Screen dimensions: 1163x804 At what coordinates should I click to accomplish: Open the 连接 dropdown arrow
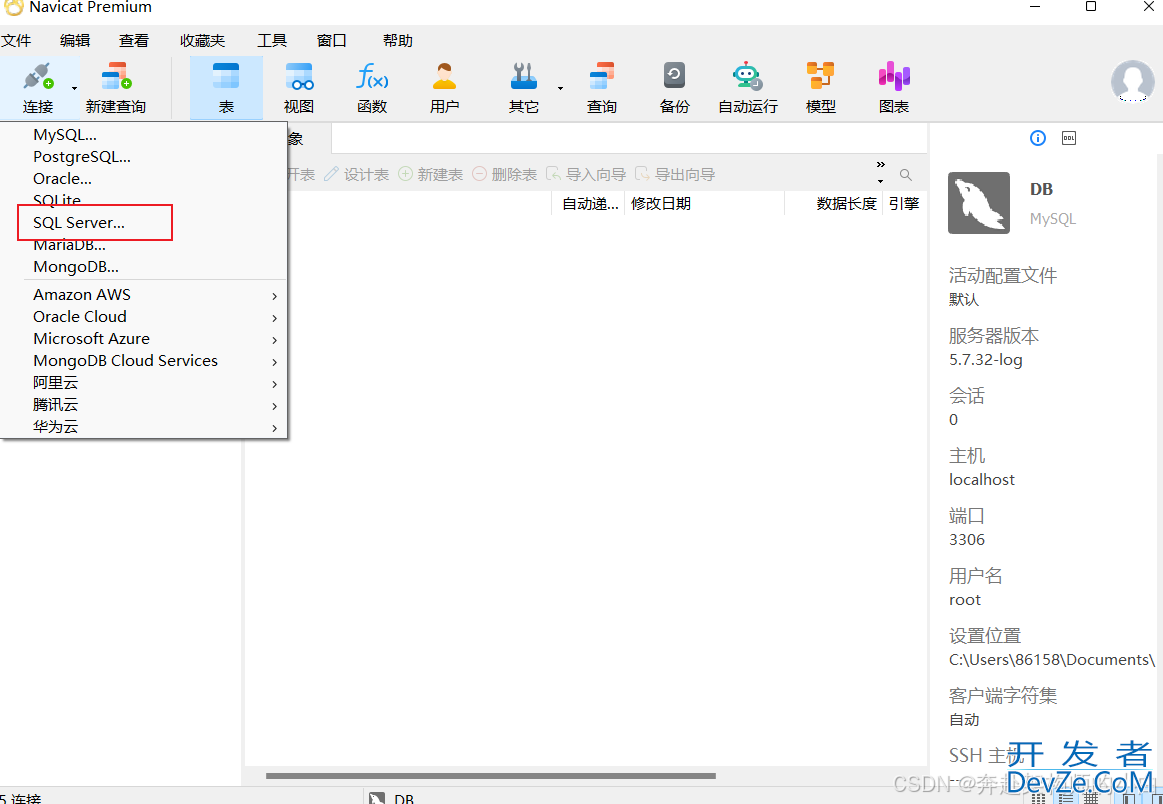point(74,88)
